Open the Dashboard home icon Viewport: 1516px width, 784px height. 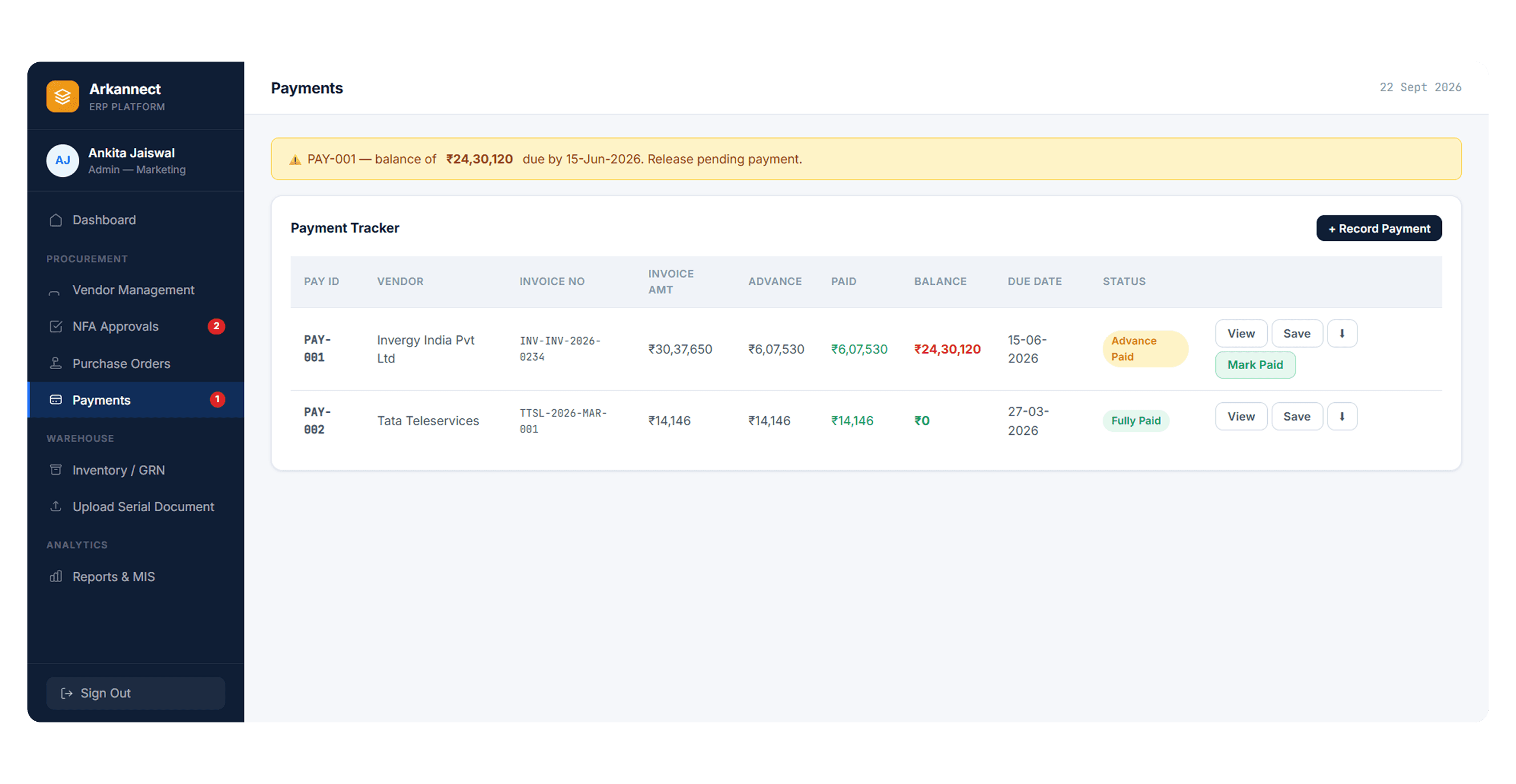[x=56, y=220]
